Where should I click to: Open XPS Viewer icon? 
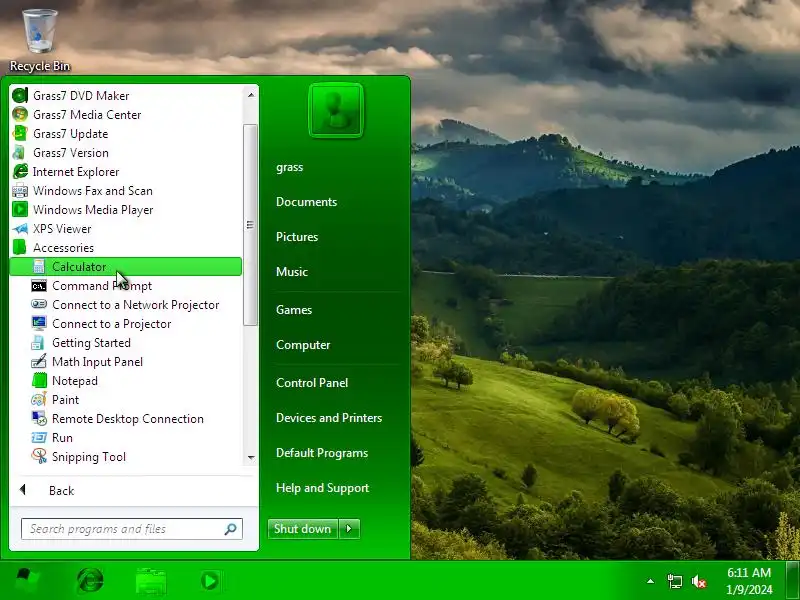coord(19,229)
